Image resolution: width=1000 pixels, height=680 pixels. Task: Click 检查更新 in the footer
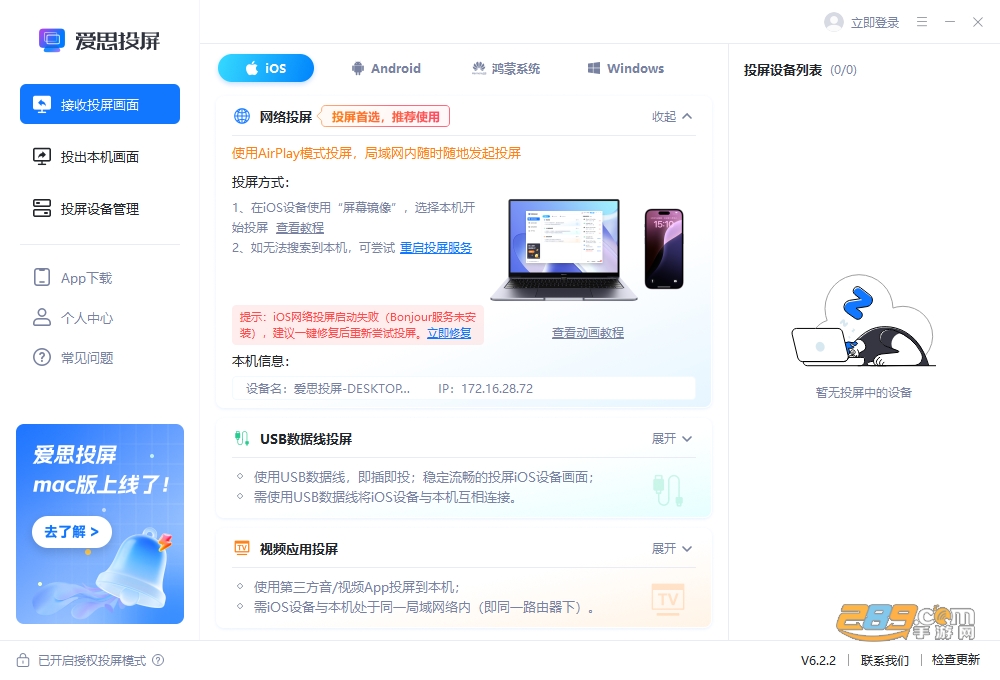coord(955,660)
